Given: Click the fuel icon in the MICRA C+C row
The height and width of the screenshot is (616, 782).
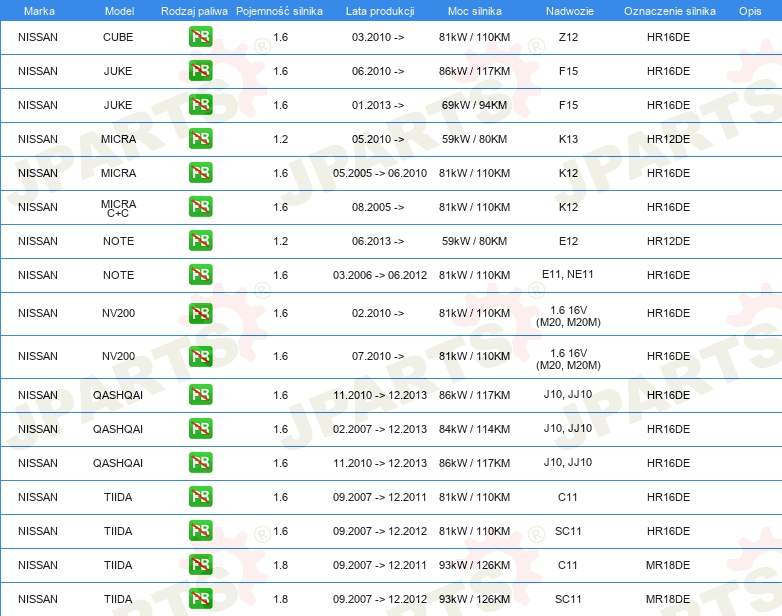Looking at the screenshot, I should click(200, 206).
